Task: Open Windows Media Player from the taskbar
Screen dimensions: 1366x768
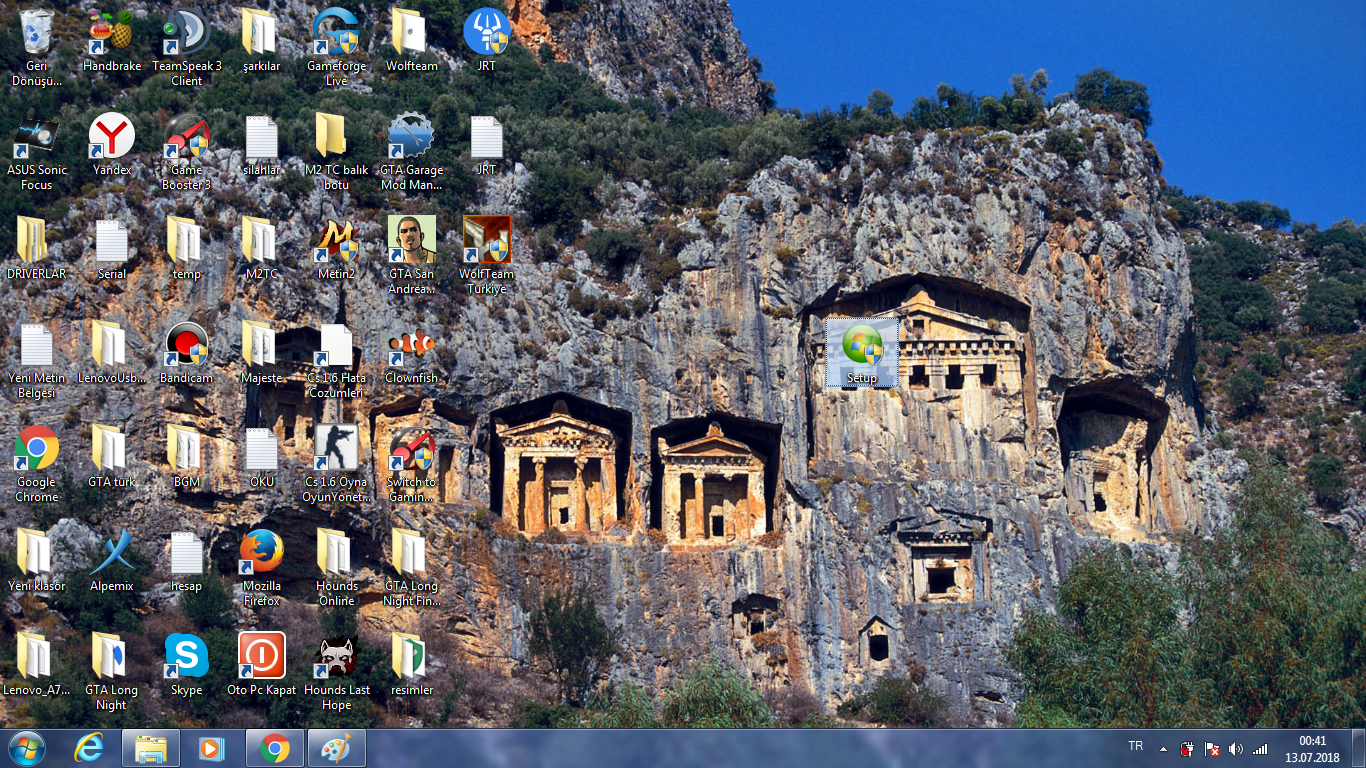Action: coord(212,748)
